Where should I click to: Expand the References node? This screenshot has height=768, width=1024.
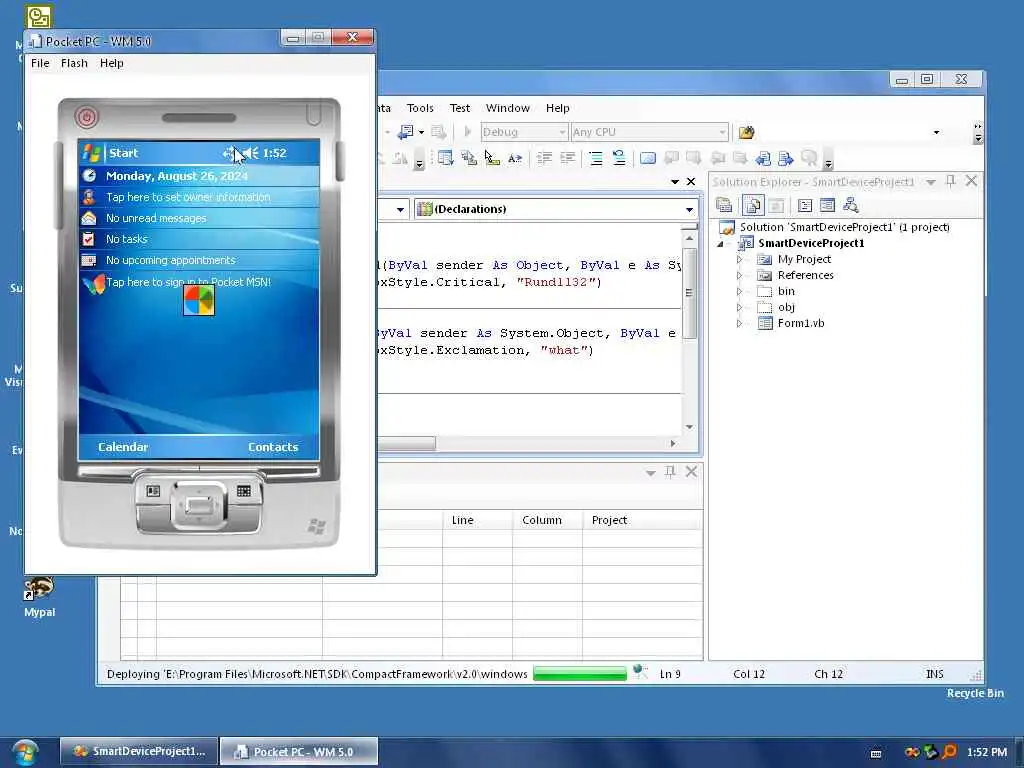coord(739,276)
